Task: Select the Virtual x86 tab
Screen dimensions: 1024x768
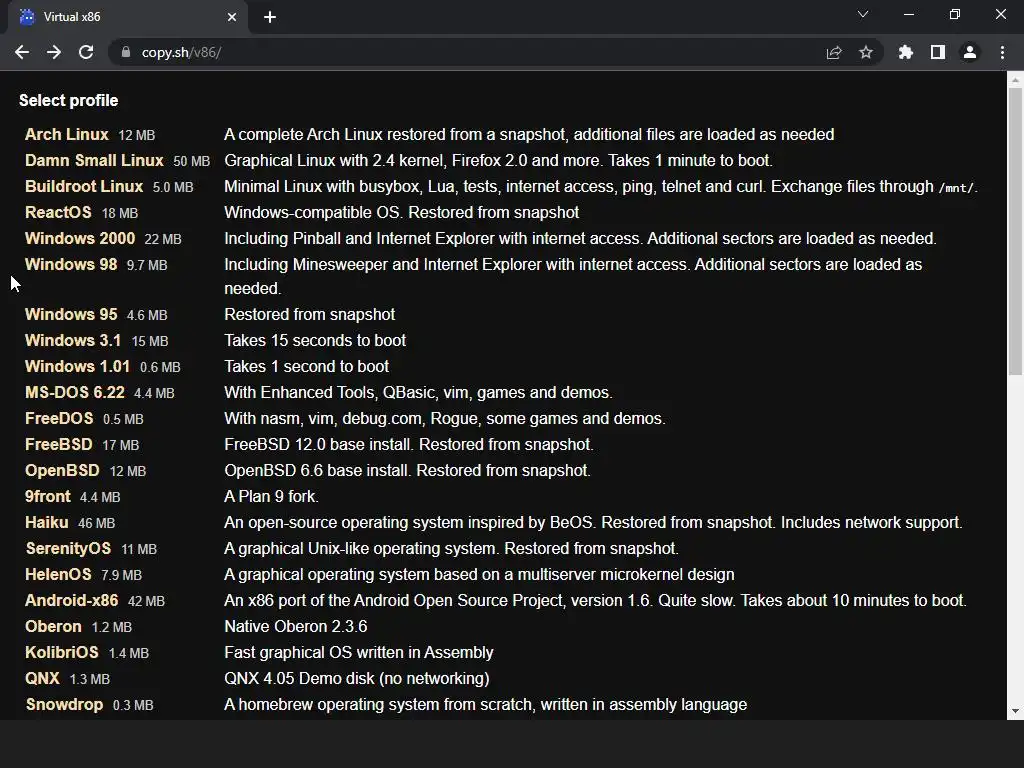Action: pos(120,17)
